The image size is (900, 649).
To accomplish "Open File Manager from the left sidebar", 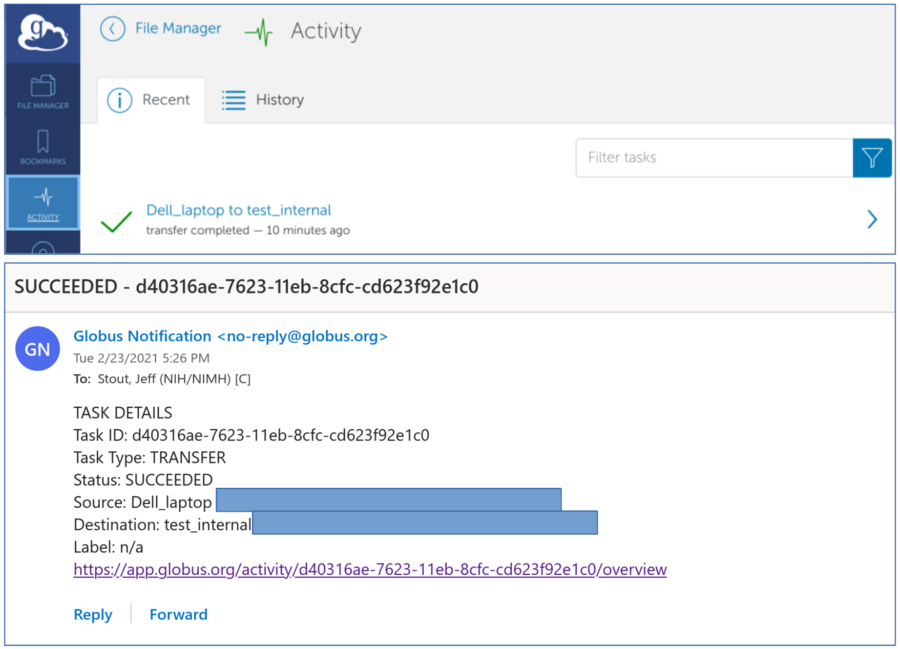I will click(x=42, y=92).
